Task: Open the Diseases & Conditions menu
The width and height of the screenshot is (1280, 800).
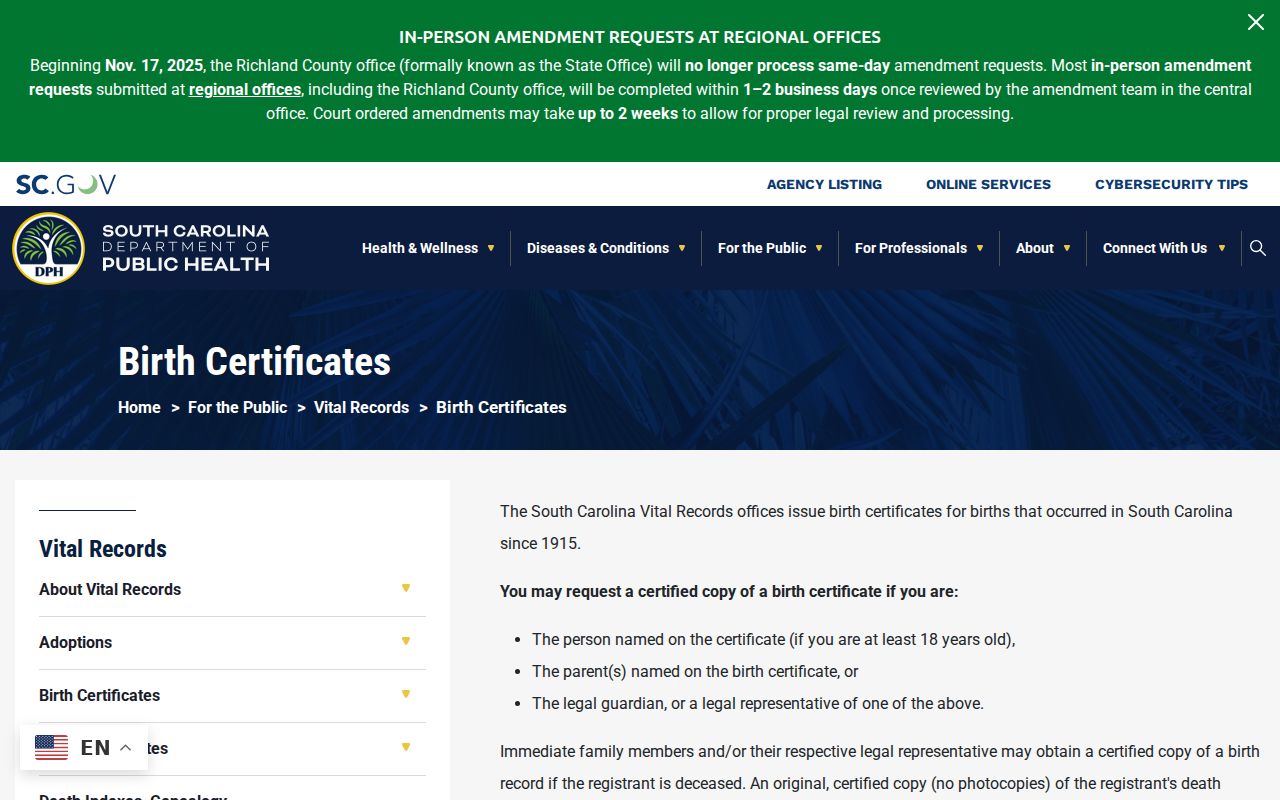Action: click(598, 248)
